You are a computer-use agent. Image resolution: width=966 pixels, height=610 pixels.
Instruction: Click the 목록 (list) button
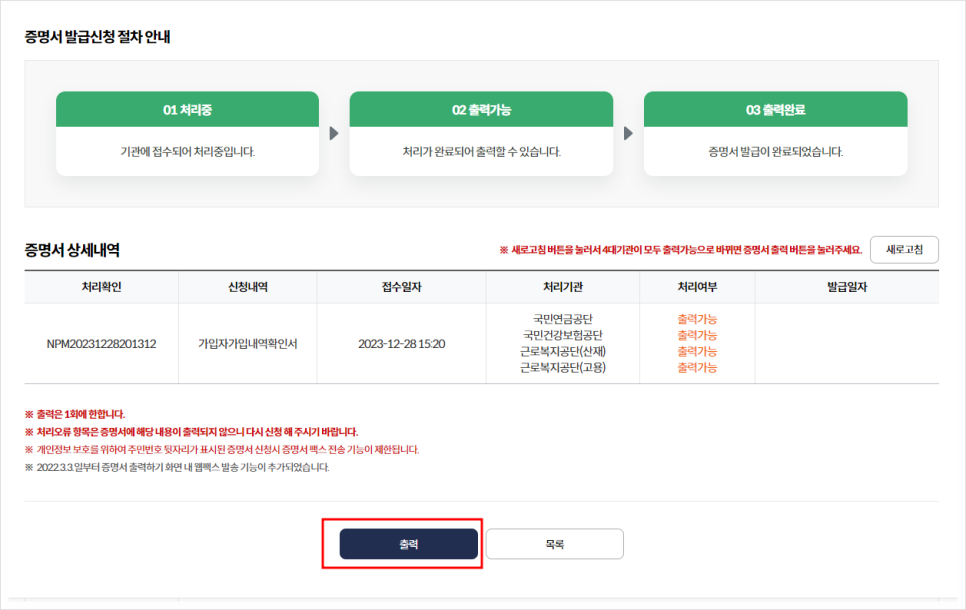(x=554, y=543)
